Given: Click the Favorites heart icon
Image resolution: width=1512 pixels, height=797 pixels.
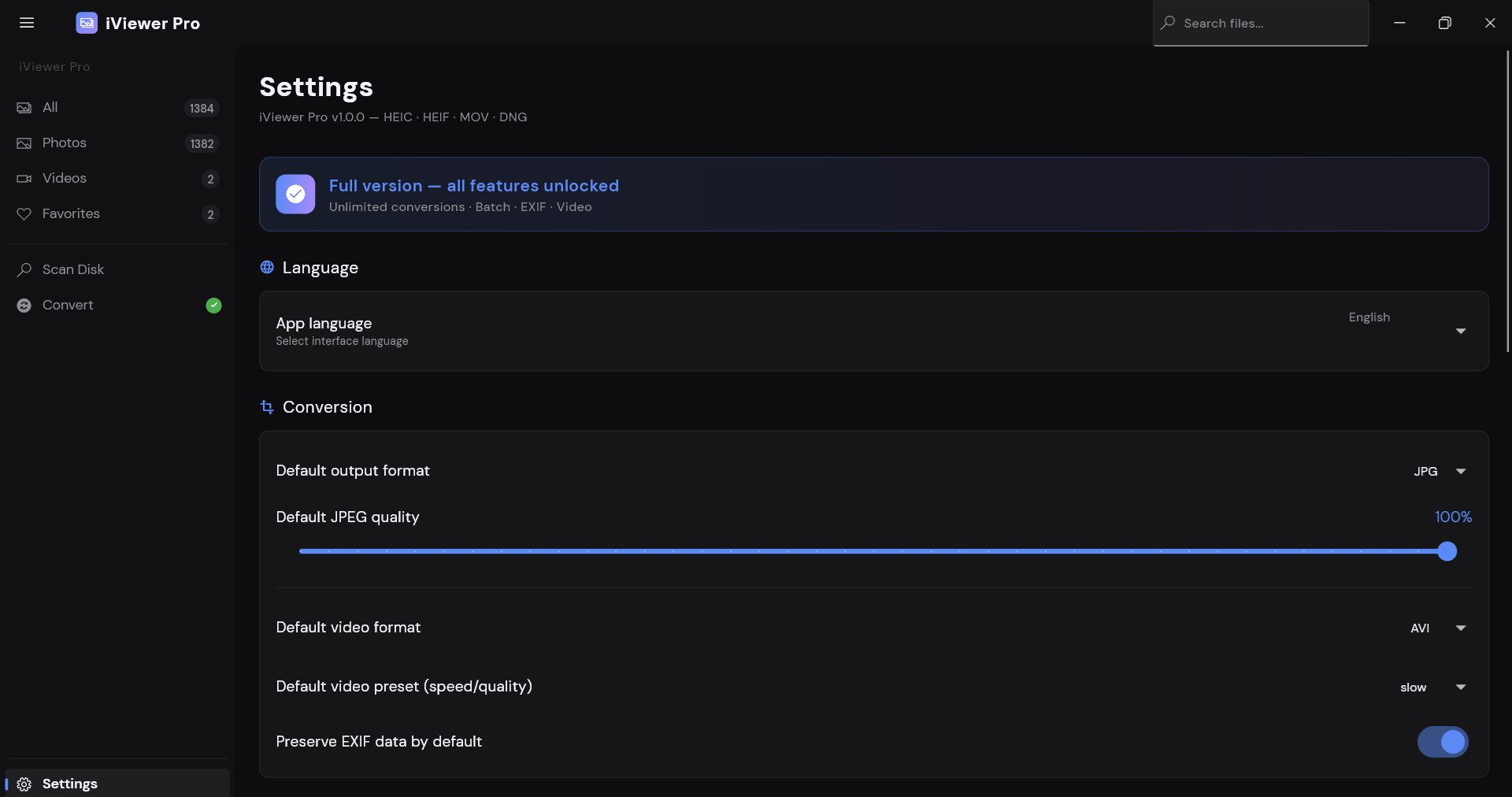Looking at the screenshot, I should pyautogui.click(x=24, y=214).
